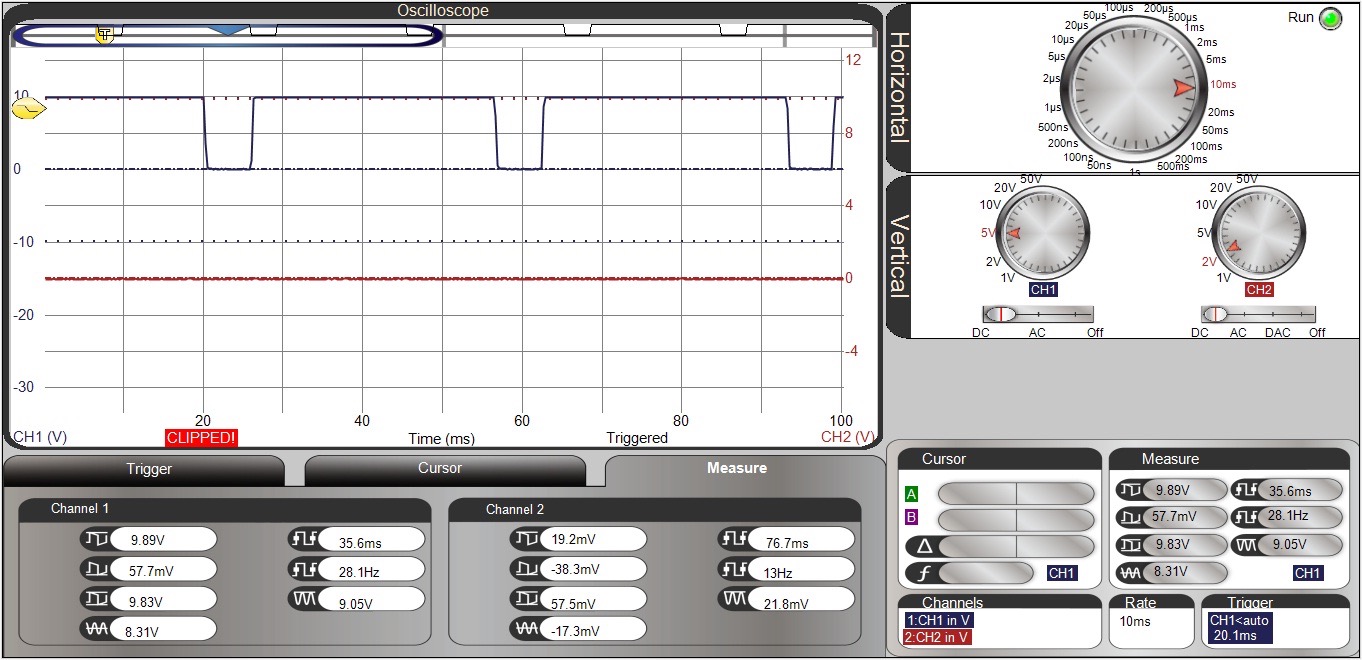Select 5ms on the Horizontal dial
The image size is (1362, 660).
[1217, 60]
